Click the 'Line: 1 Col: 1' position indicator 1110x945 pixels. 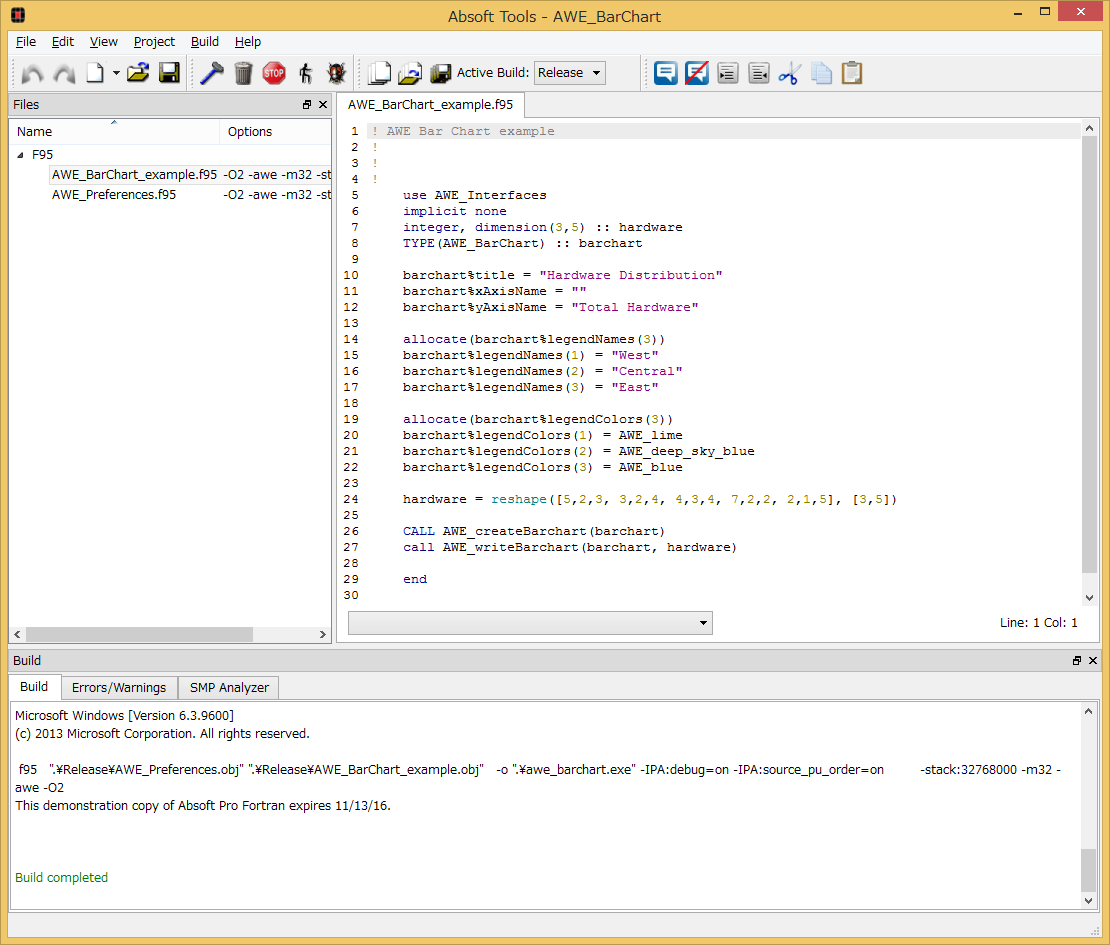1039,623
